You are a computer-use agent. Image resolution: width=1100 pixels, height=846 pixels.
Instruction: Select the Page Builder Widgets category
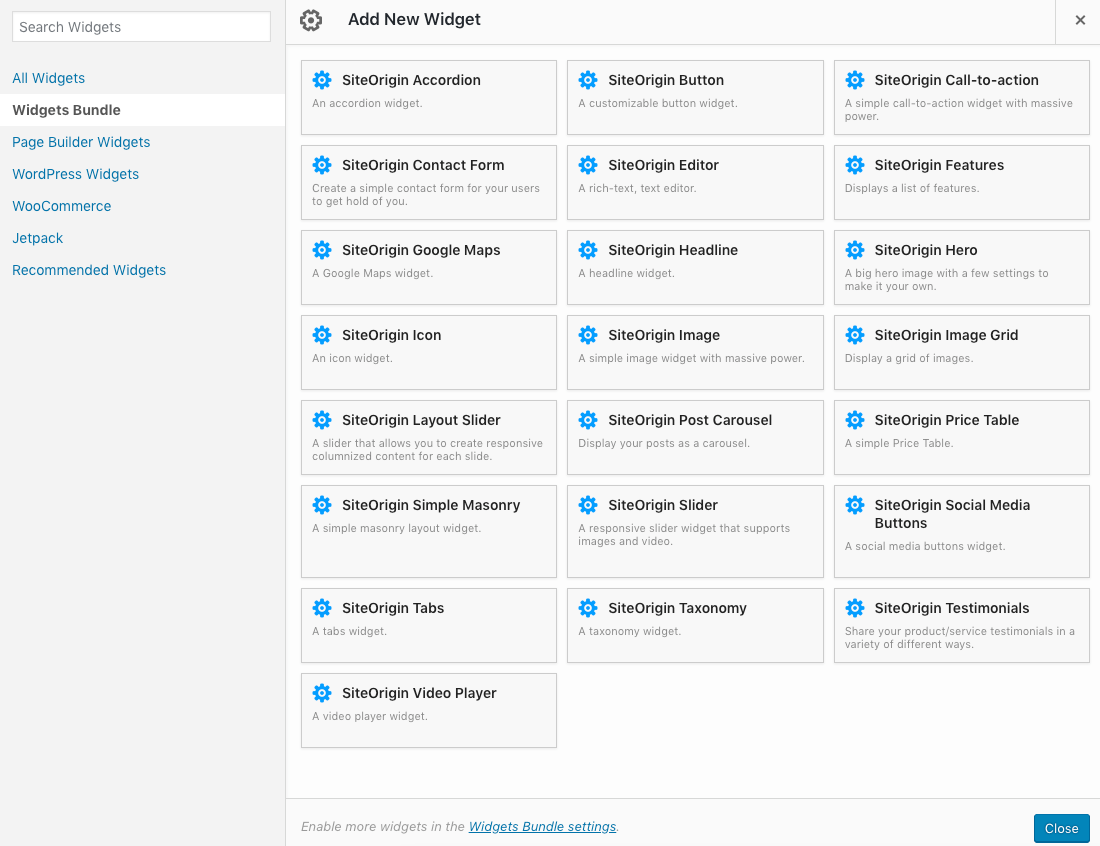click(81, 142)
